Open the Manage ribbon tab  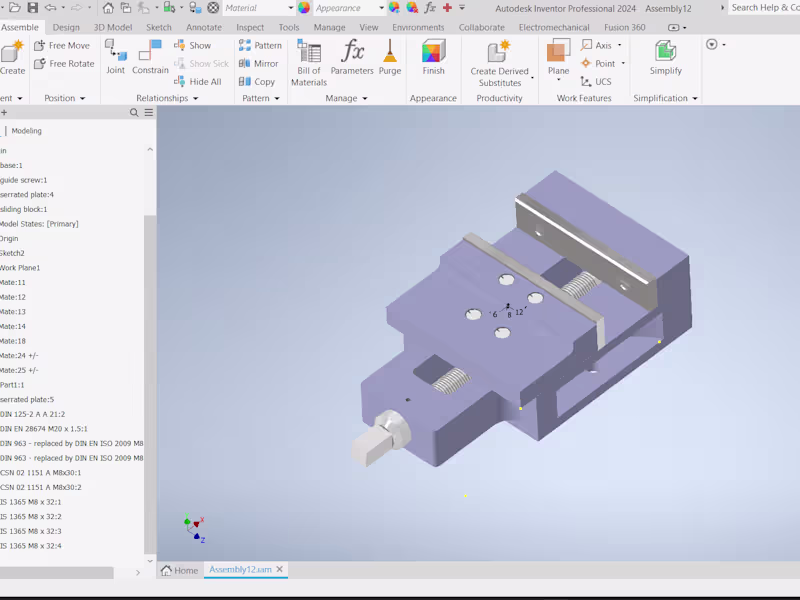click(329, 27)
